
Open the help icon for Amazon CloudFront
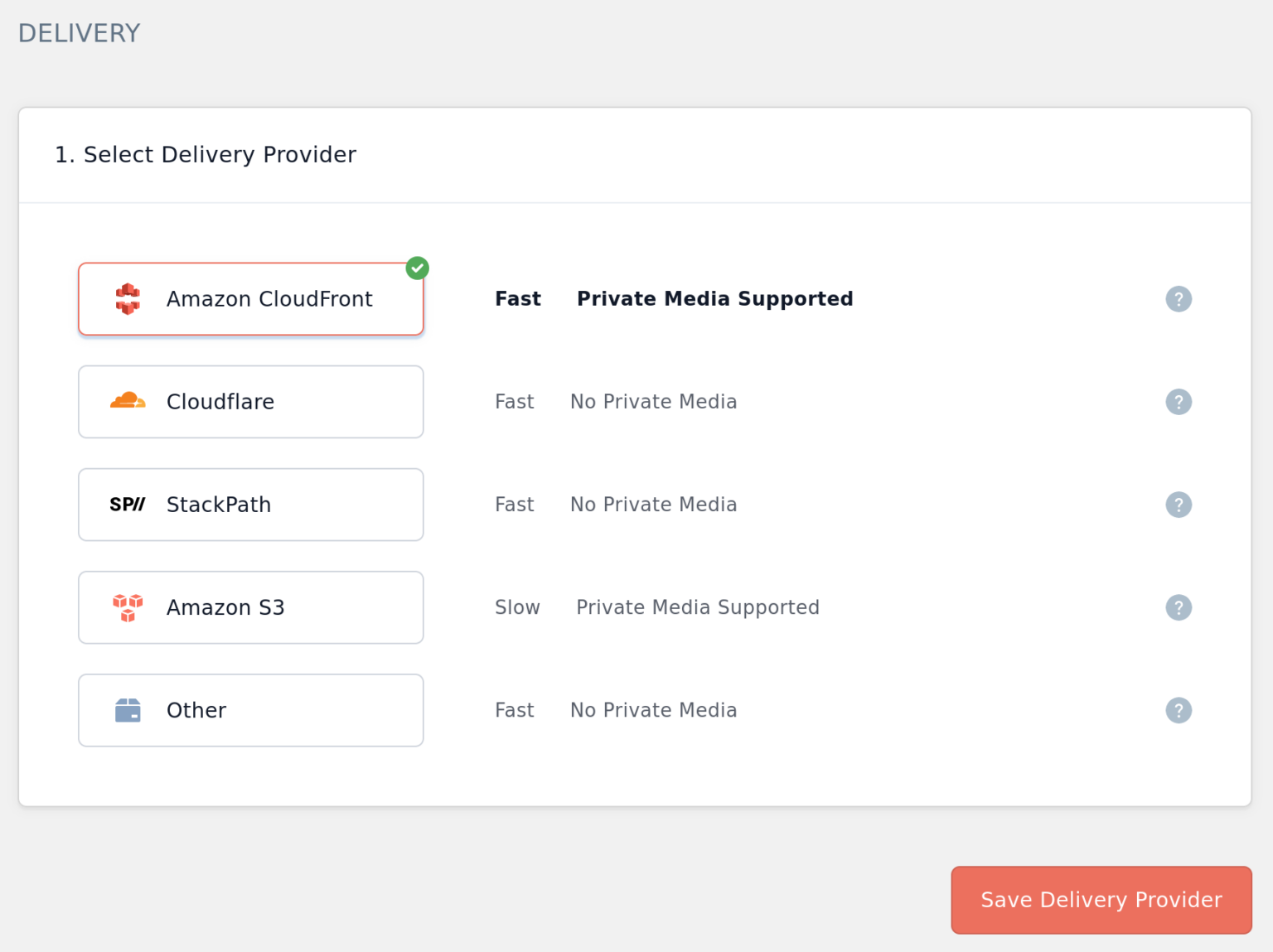coord(1179,299)
